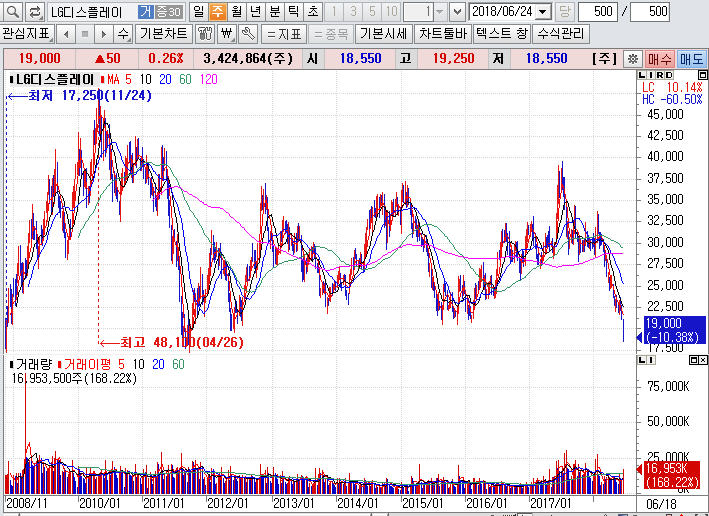Click the blue 매도 sell button
This screenshot has width=709, height=516.
point(692,59)
